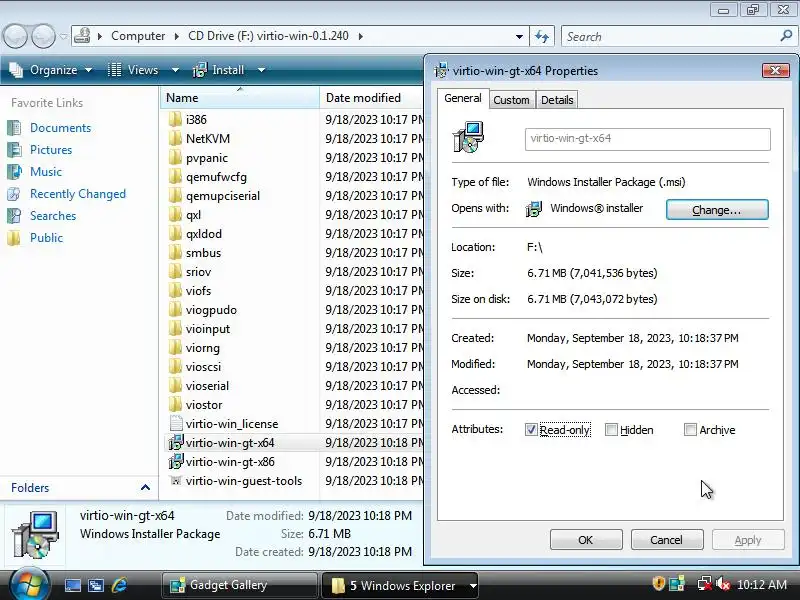This screenshot has width=800, height=600.
Task: Launch Internet Explorer from Quick Launch
Action: coord(119,585)
